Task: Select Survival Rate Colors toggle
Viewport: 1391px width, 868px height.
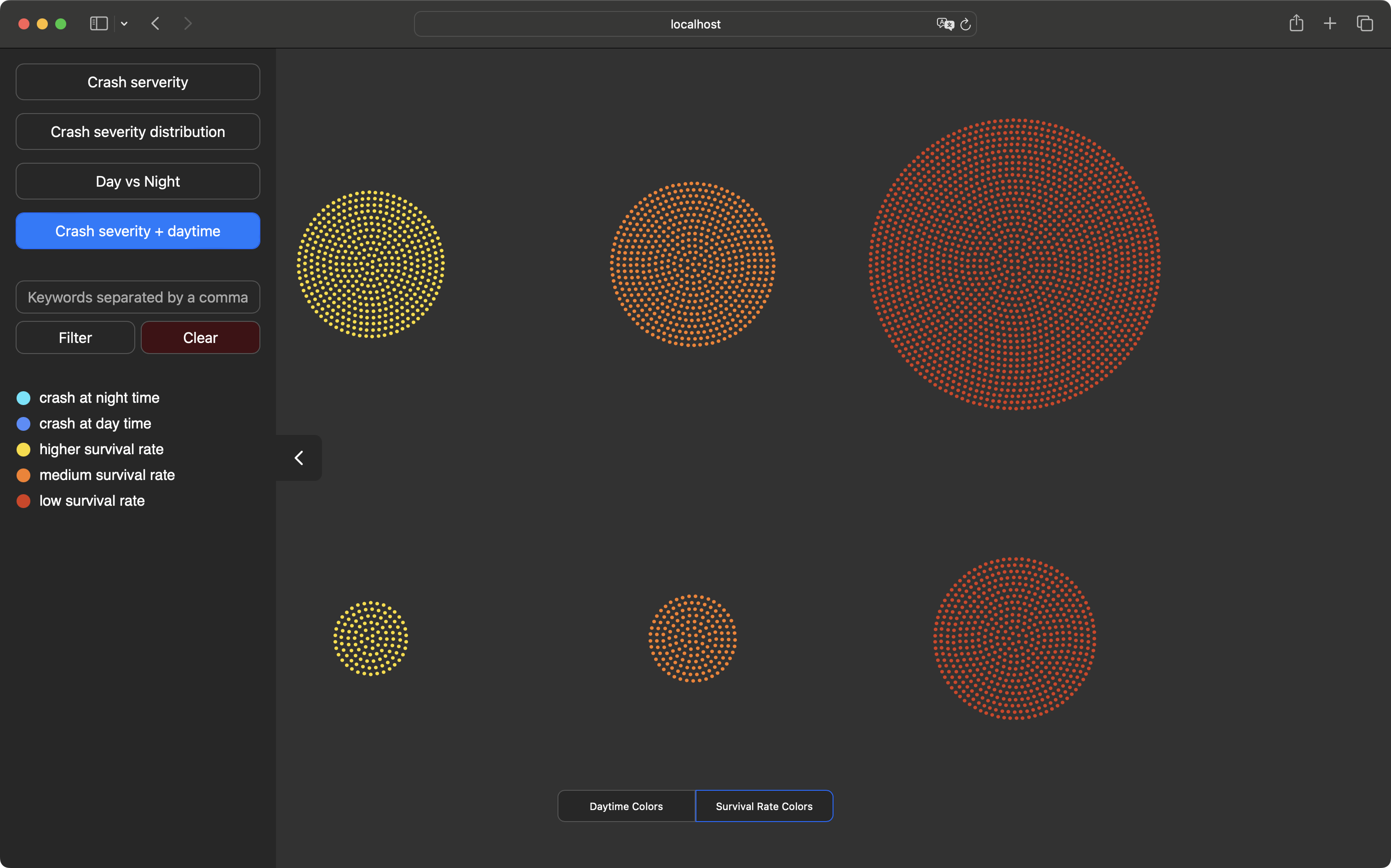Action: [764, 806]
